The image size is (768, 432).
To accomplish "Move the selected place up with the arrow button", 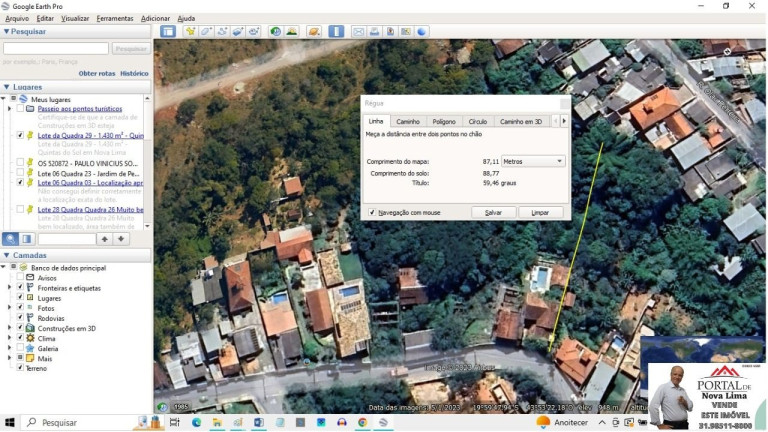I will (x=104, y=239).
